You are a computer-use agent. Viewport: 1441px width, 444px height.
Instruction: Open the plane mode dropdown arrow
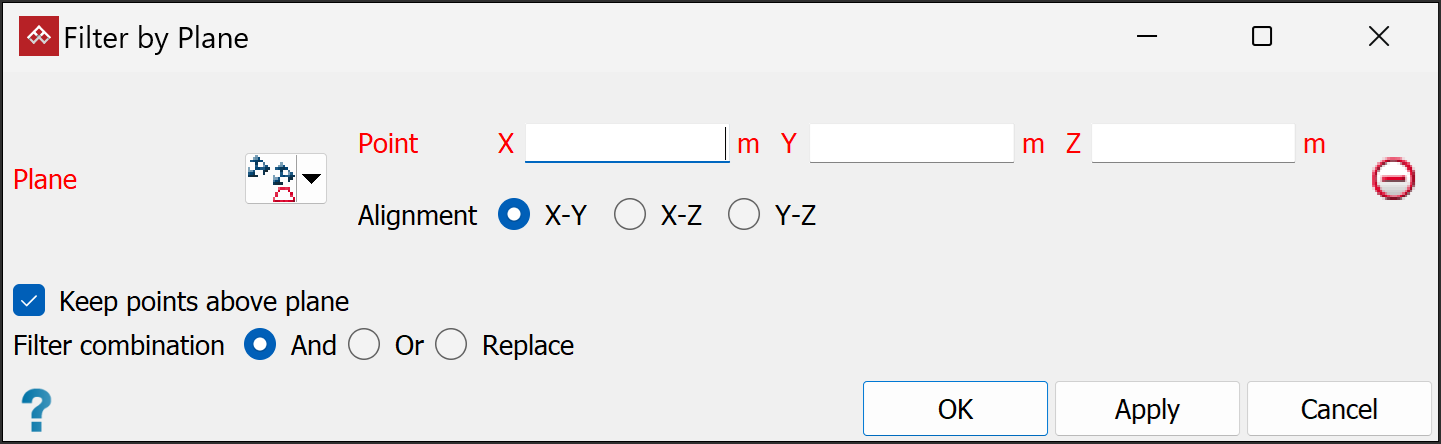pyautogui.click(x=312, y=179)
